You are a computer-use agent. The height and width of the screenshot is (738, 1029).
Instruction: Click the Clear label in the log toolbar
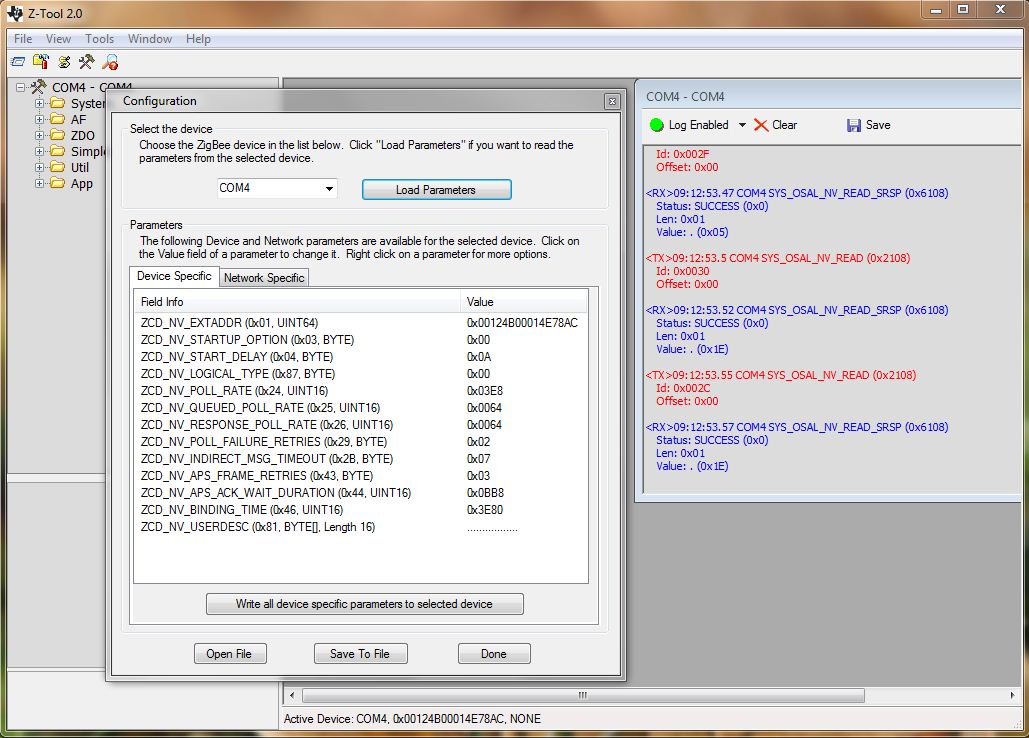pyautogui.click(x=784, y=125)
